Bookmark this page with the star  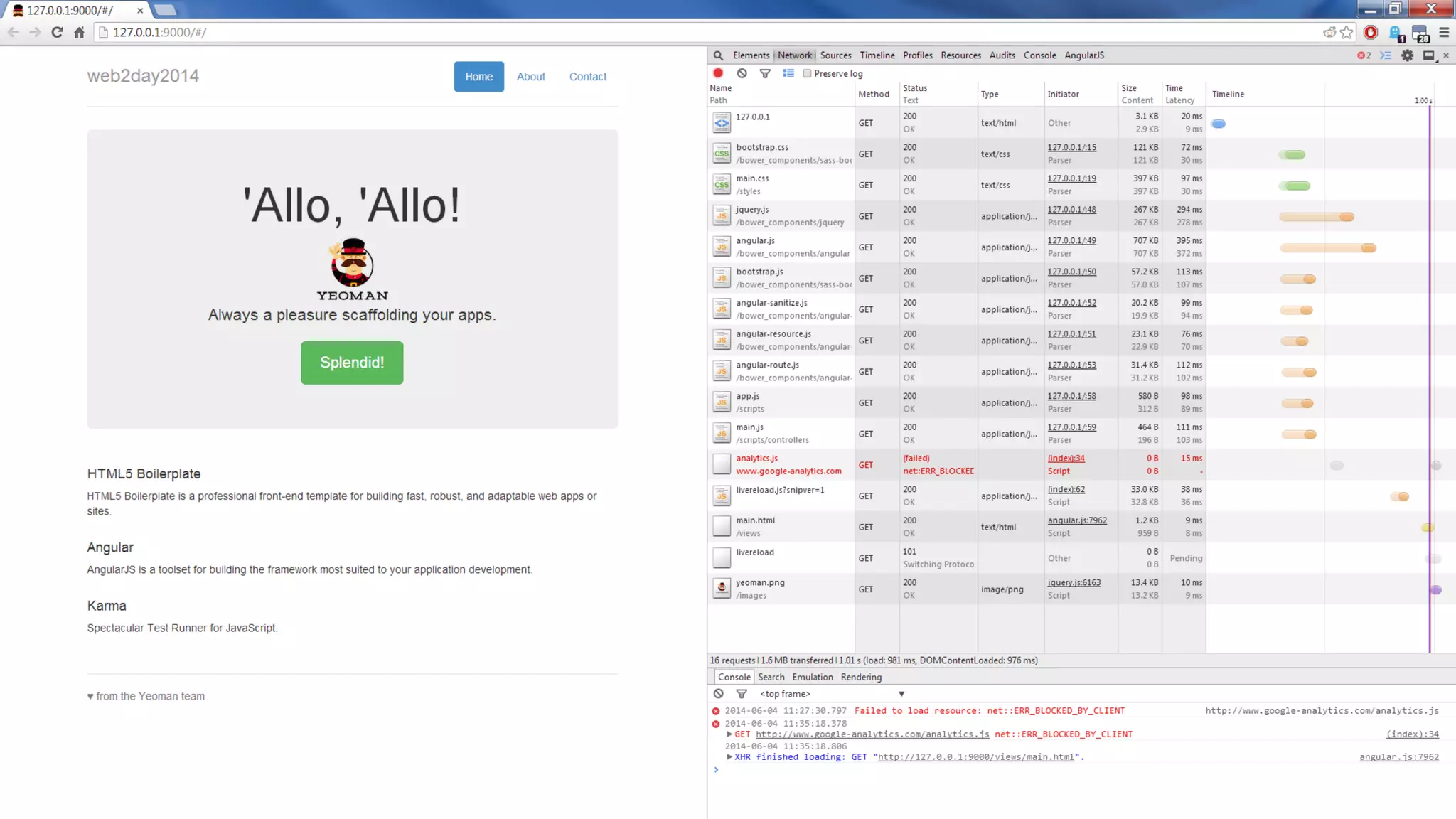[1347, 32]
